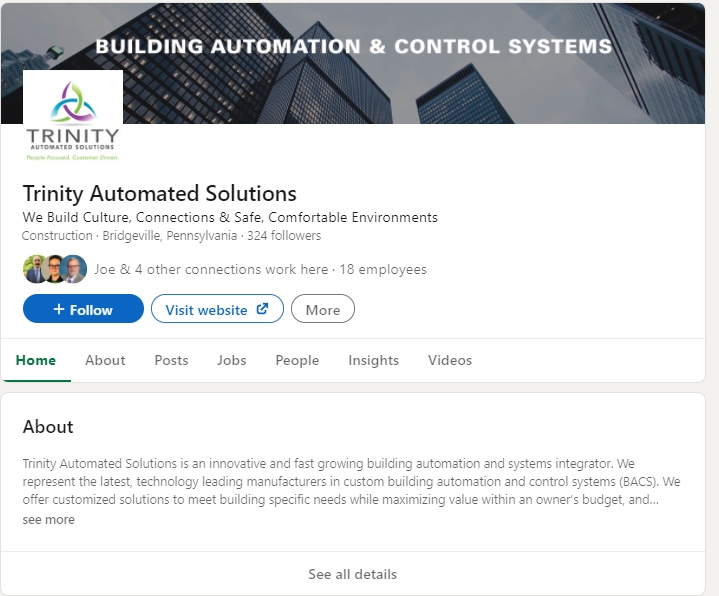
Task: Click See all details
Action: (353, 574)
